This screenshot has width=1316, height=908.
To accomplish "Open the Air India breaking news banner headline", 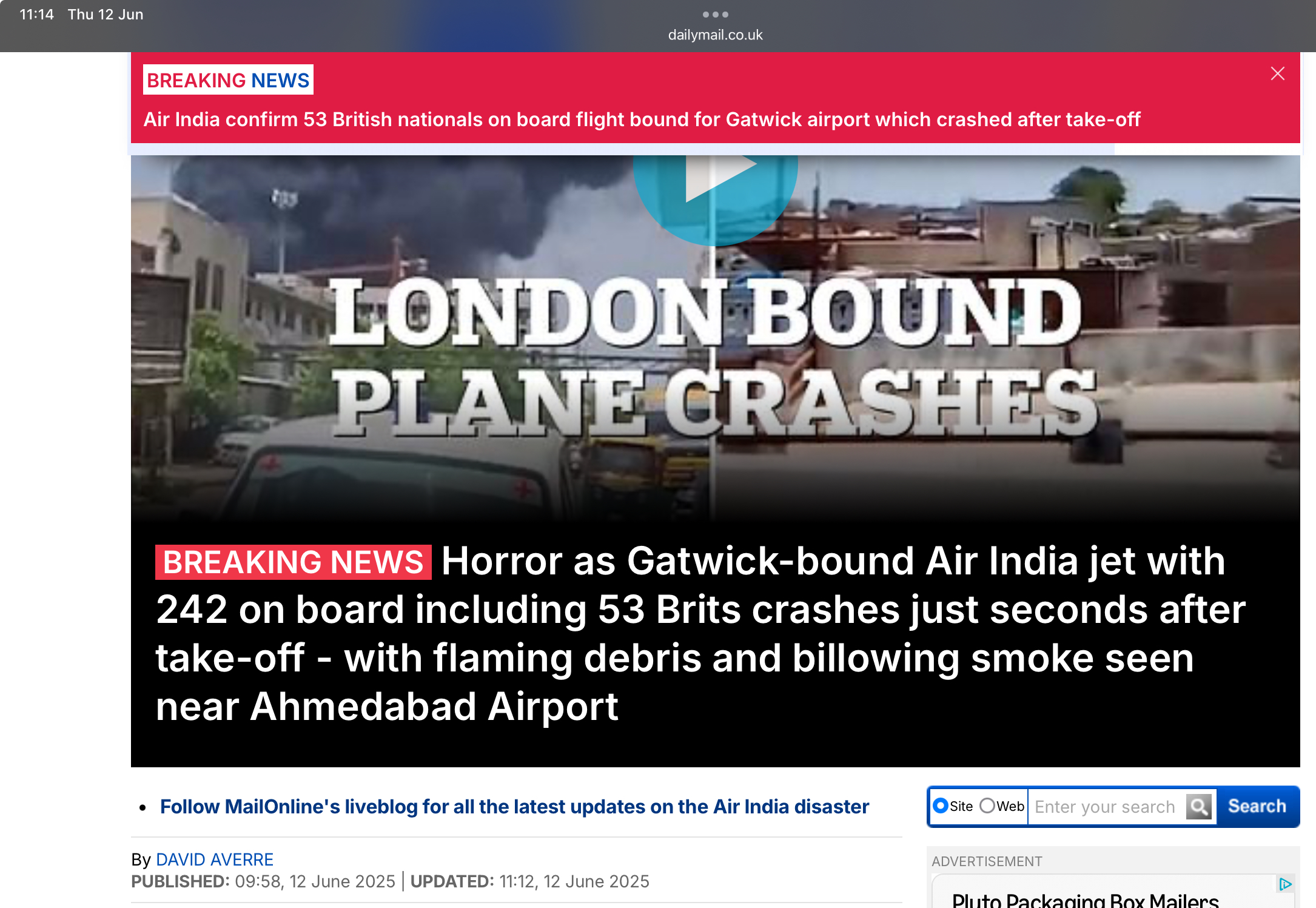I will click(x=642, y=119).
